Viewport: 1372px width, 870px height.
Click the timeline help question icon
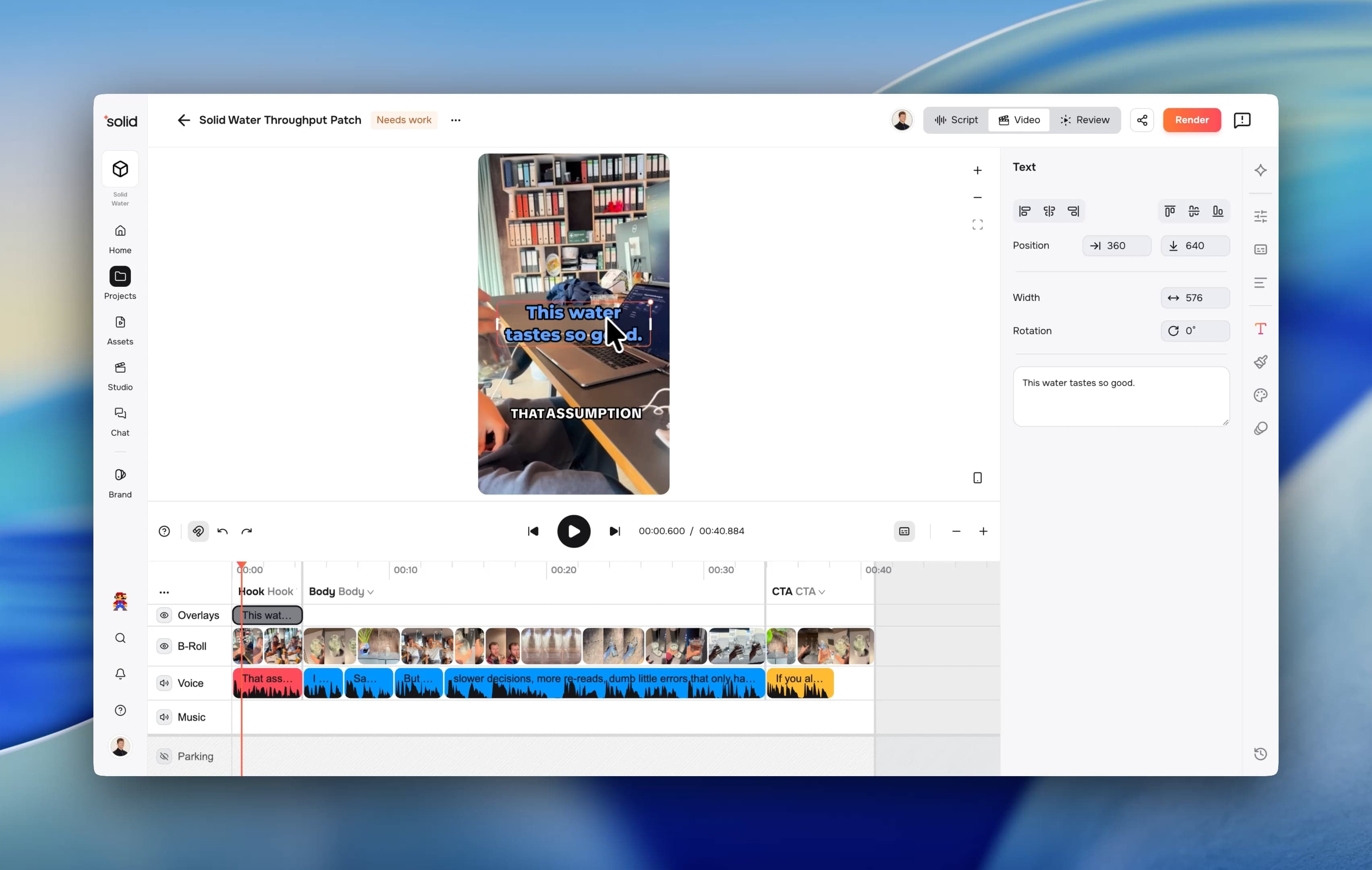pos(164,531)
